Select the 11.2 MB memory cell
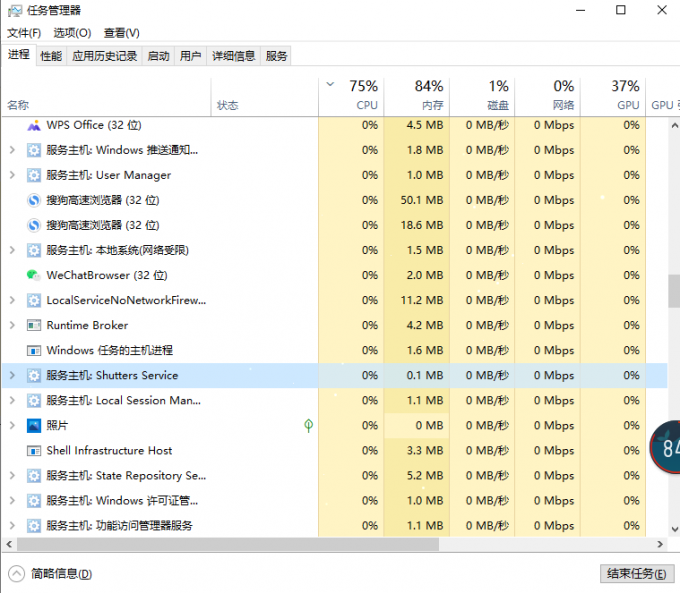This screenshot has width=680, height=593. (x=417, y=301)
